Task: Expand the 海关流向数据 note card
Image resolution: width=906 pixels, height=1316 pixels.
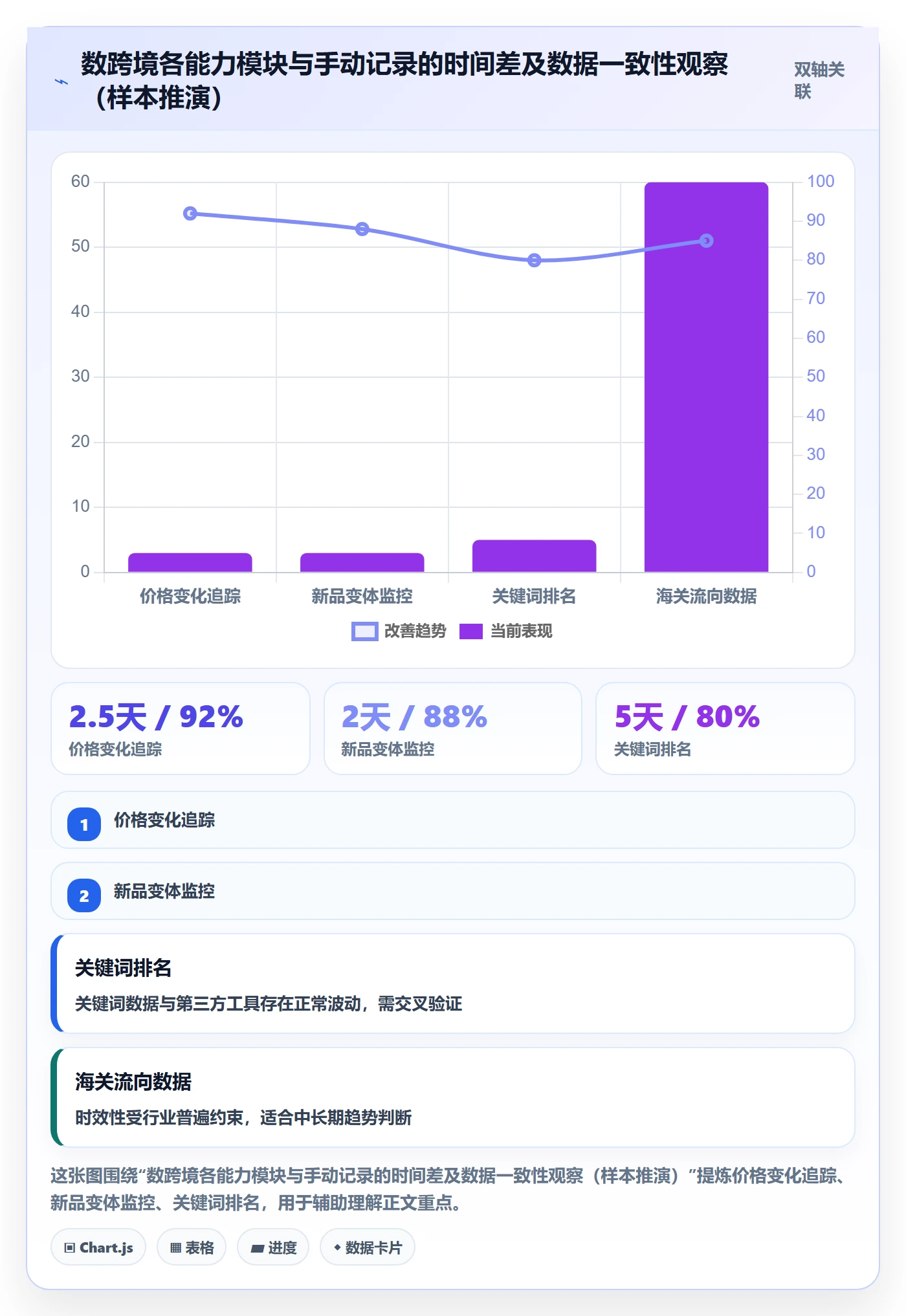Action: point(453,1097)
